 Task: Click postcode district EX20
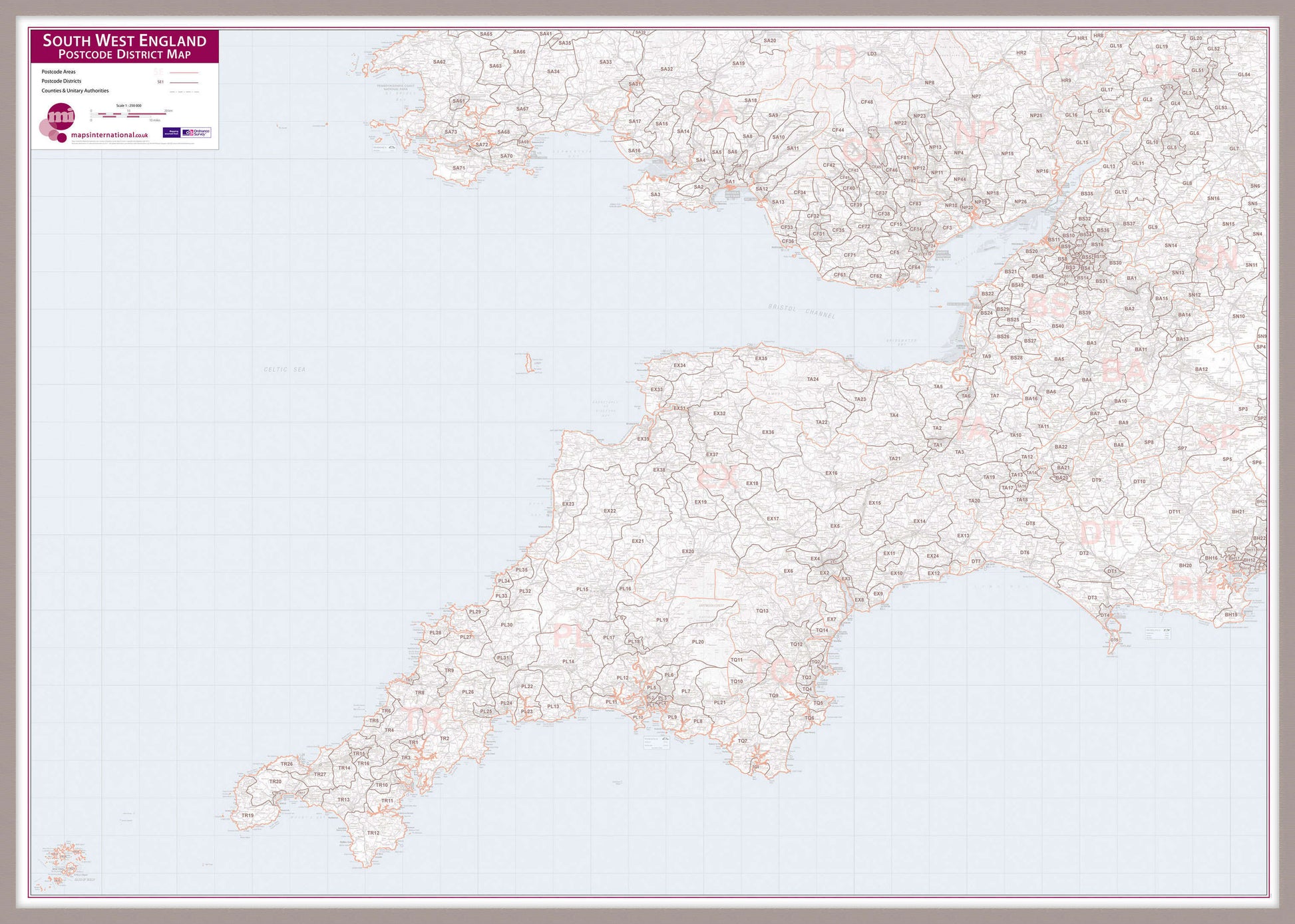click(x=687, y=551)
